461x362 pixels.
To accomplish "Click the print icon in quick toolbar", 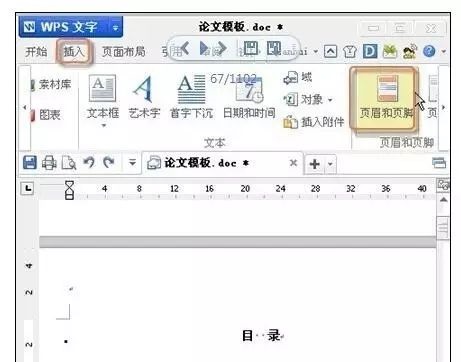I will pos(49,163).
